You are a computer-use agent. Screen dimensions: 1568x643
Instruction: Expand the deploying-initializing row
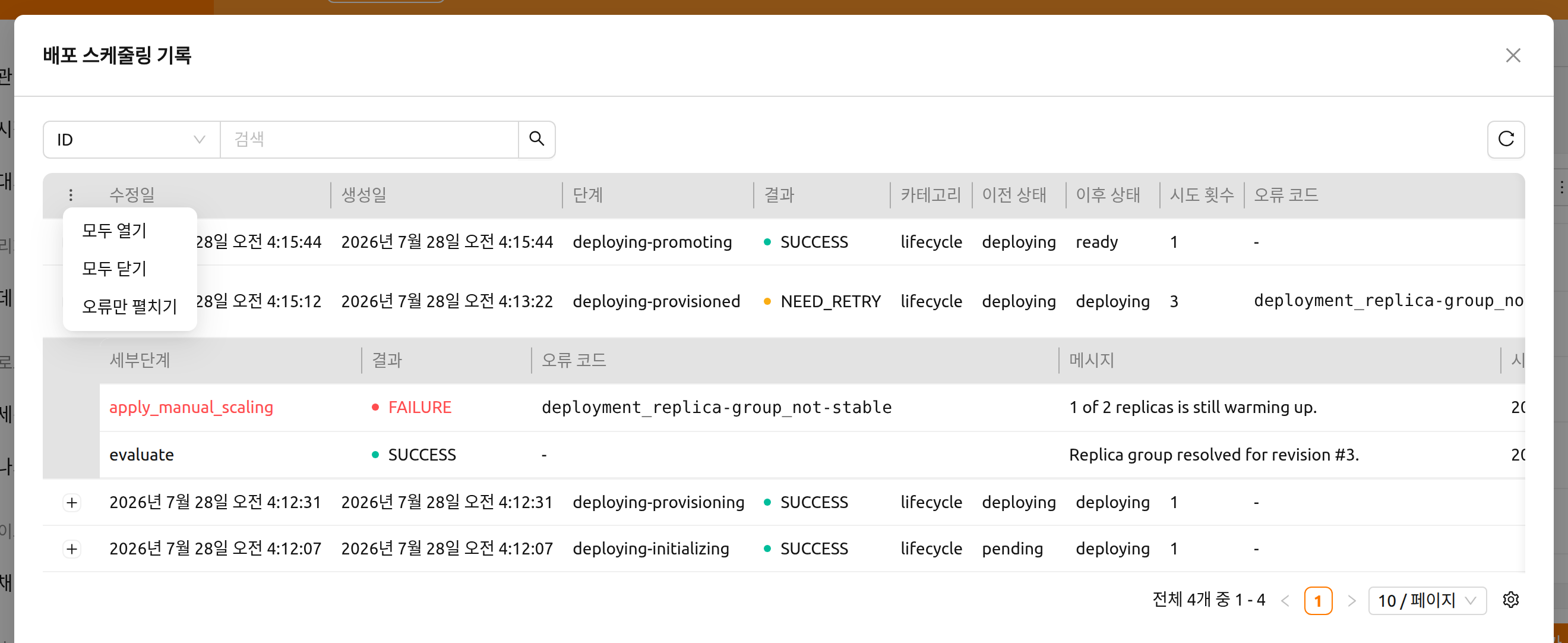72,549
